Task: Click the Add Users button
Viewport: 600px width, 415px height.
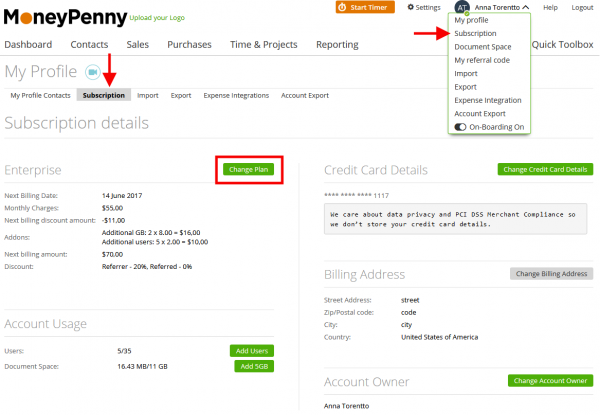Action: coord(252,351)
